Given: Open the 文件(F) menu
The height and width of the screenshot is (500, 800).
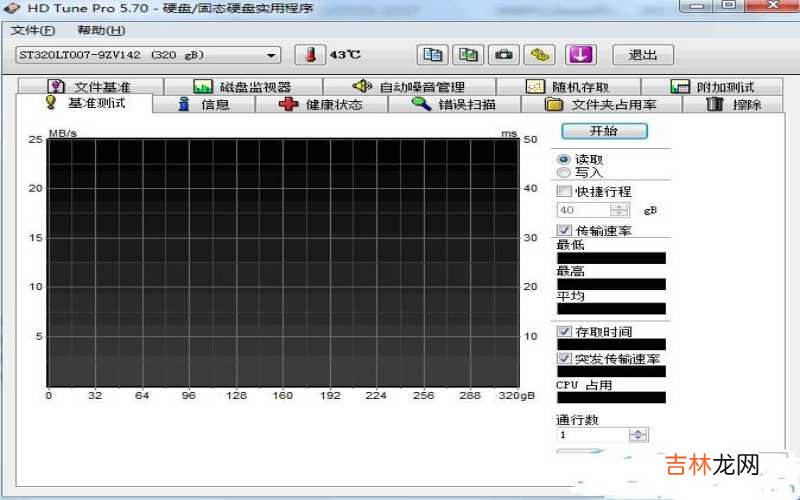Looking at the screenshot, I should [x=32, y=30].
